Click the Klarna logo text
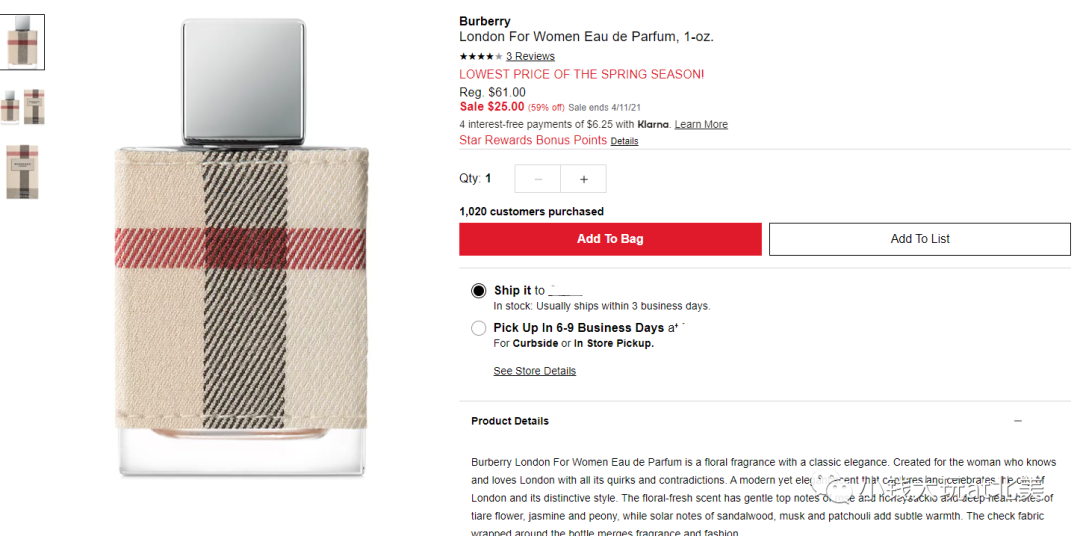Viewport: 1080px width, 536px height. point(654,125)
